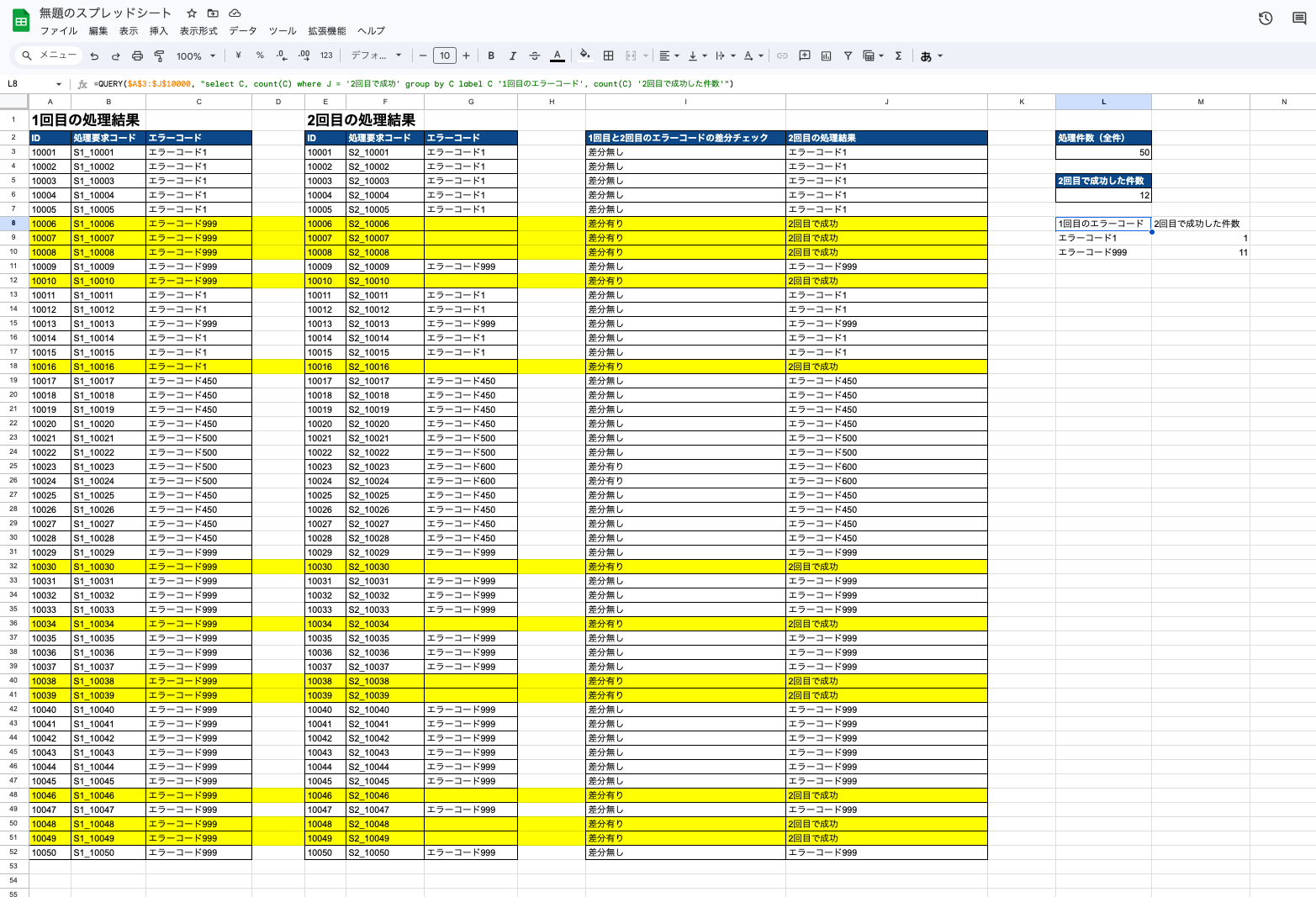This screenshot has height=897, width=1316.
Task: Format as percent
Action: click(260, 55)
